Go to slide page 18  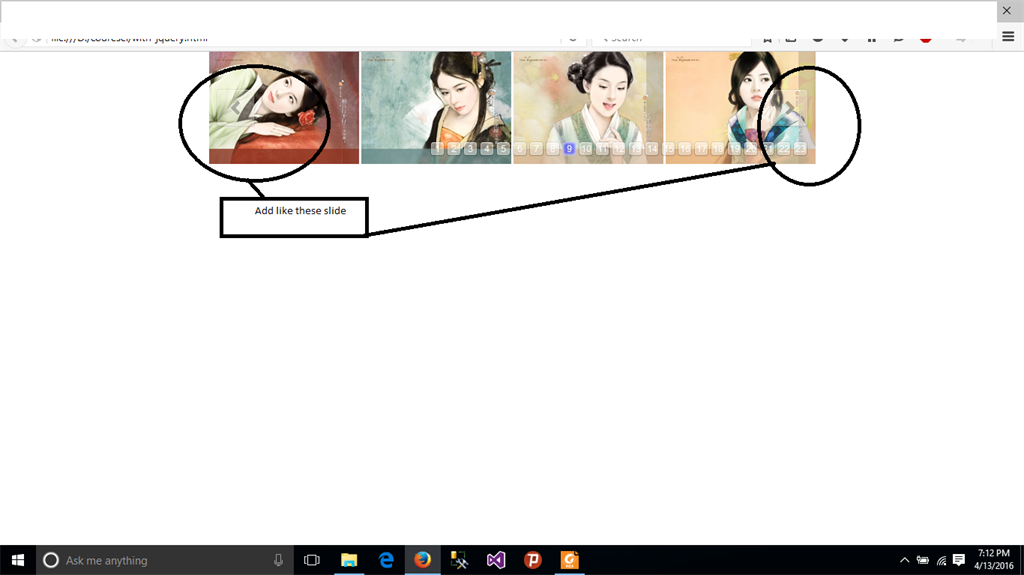718,149
